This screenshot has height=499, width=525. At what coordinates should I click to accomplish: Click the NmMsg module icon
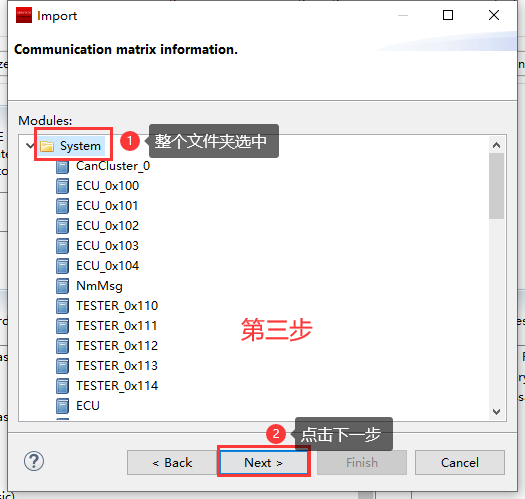[63, 286]
